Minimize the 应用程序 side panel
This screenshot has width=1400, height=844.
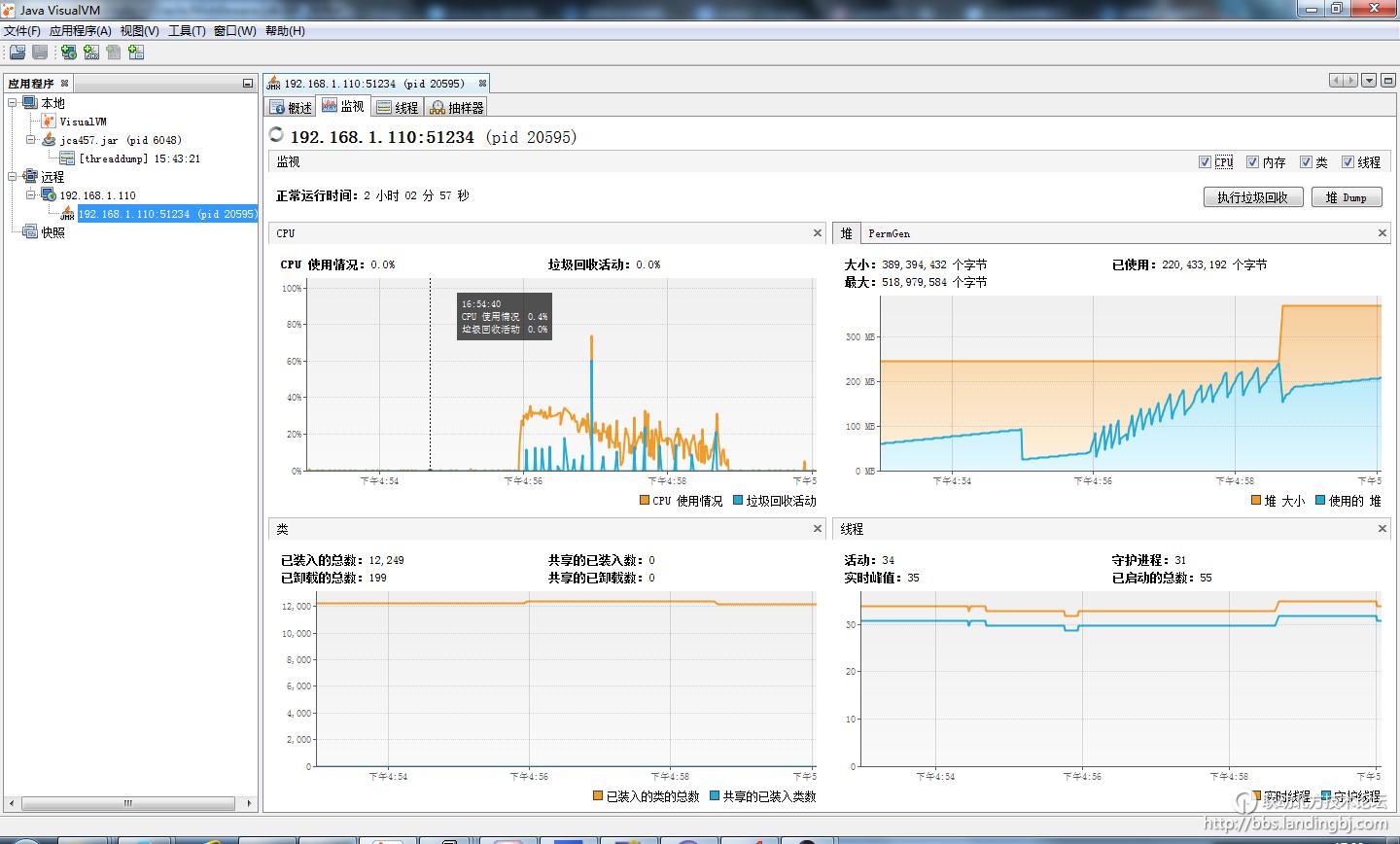click(247, 84)
